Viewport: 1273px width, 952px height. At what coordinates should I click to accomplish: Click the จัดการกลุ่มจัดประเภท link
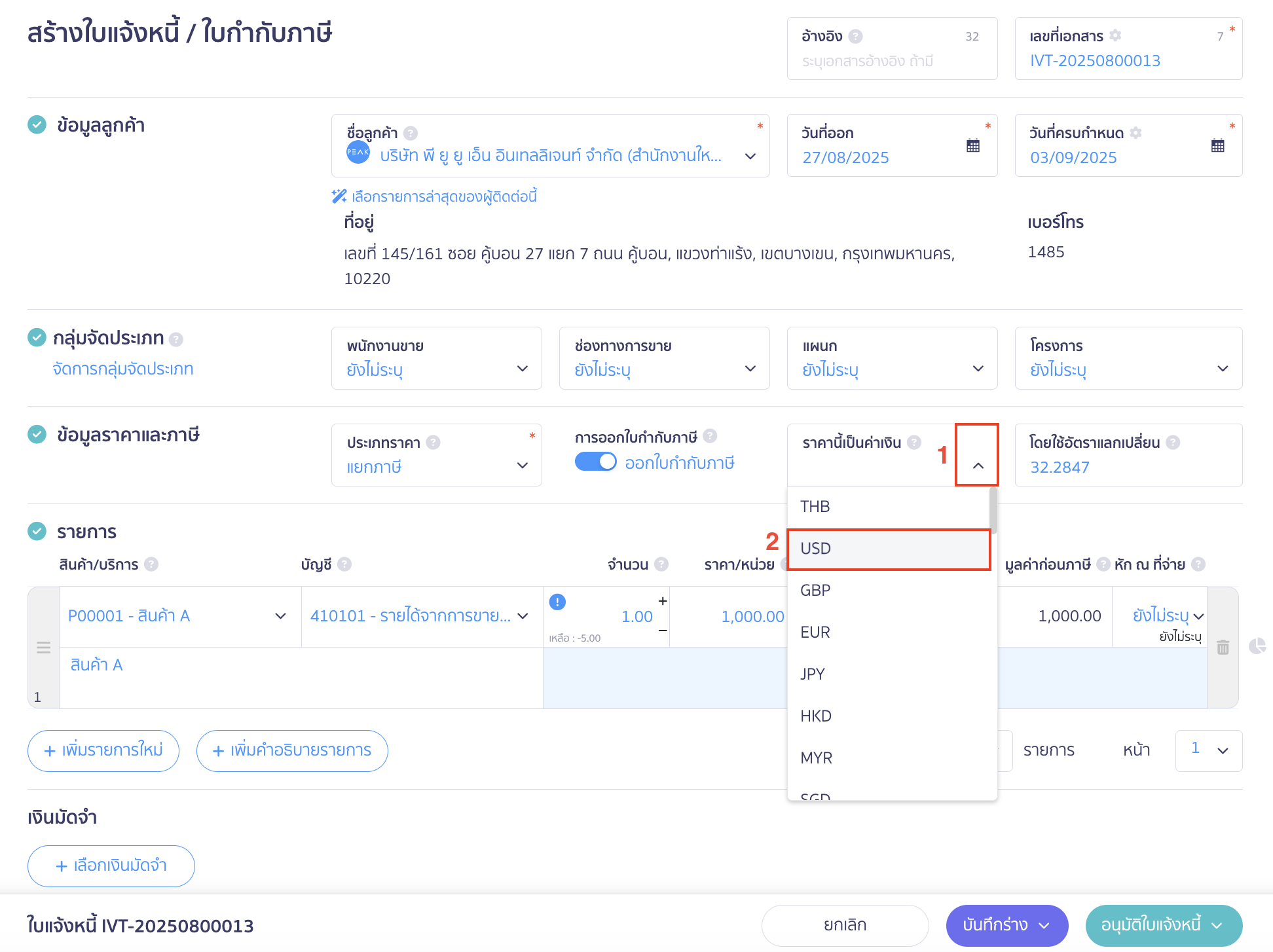[x=123, y=369]
